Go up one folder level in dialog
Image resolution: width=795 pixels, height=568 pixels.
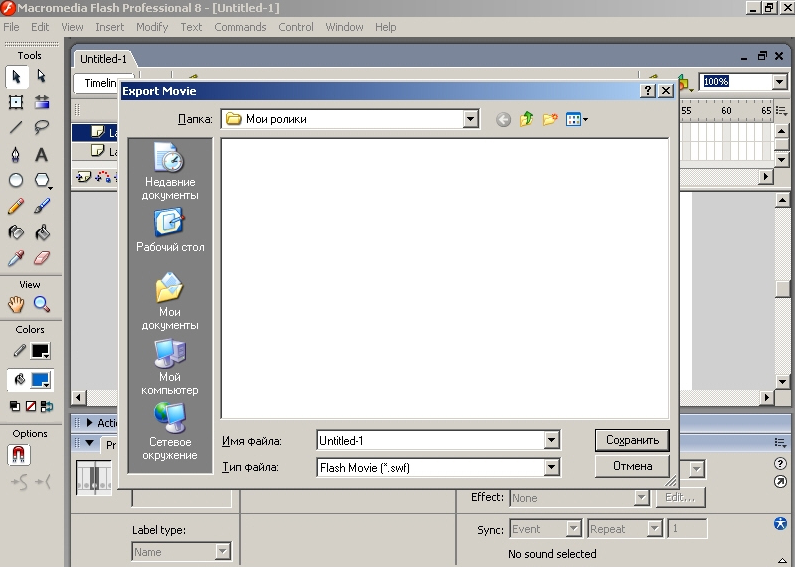(x=526, y=119)
